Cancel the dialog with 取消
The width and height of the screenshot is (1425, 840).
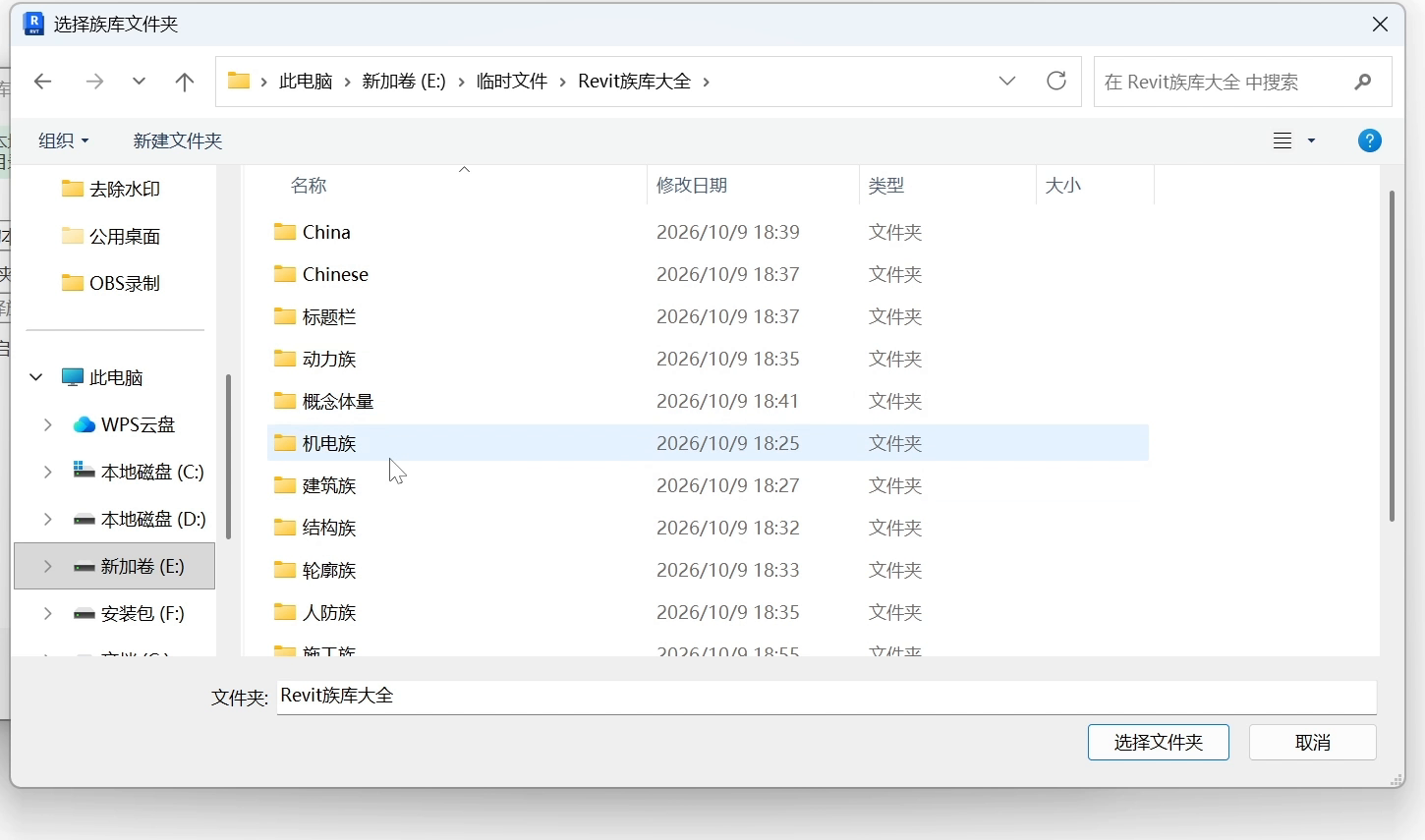tap(1313, 742)
